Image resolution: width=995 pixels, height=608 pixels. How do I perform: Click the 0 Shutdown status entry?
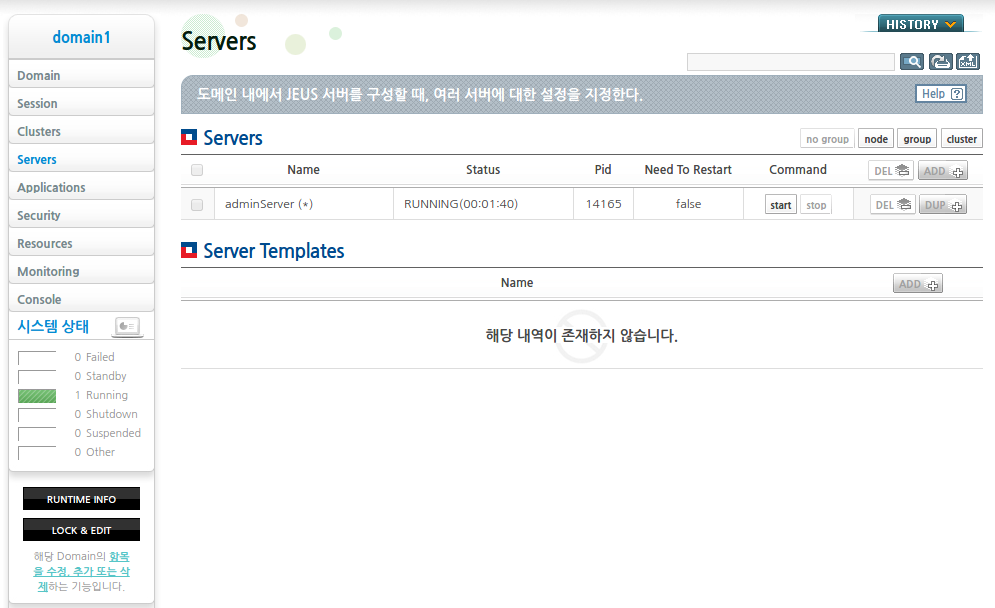105,414
